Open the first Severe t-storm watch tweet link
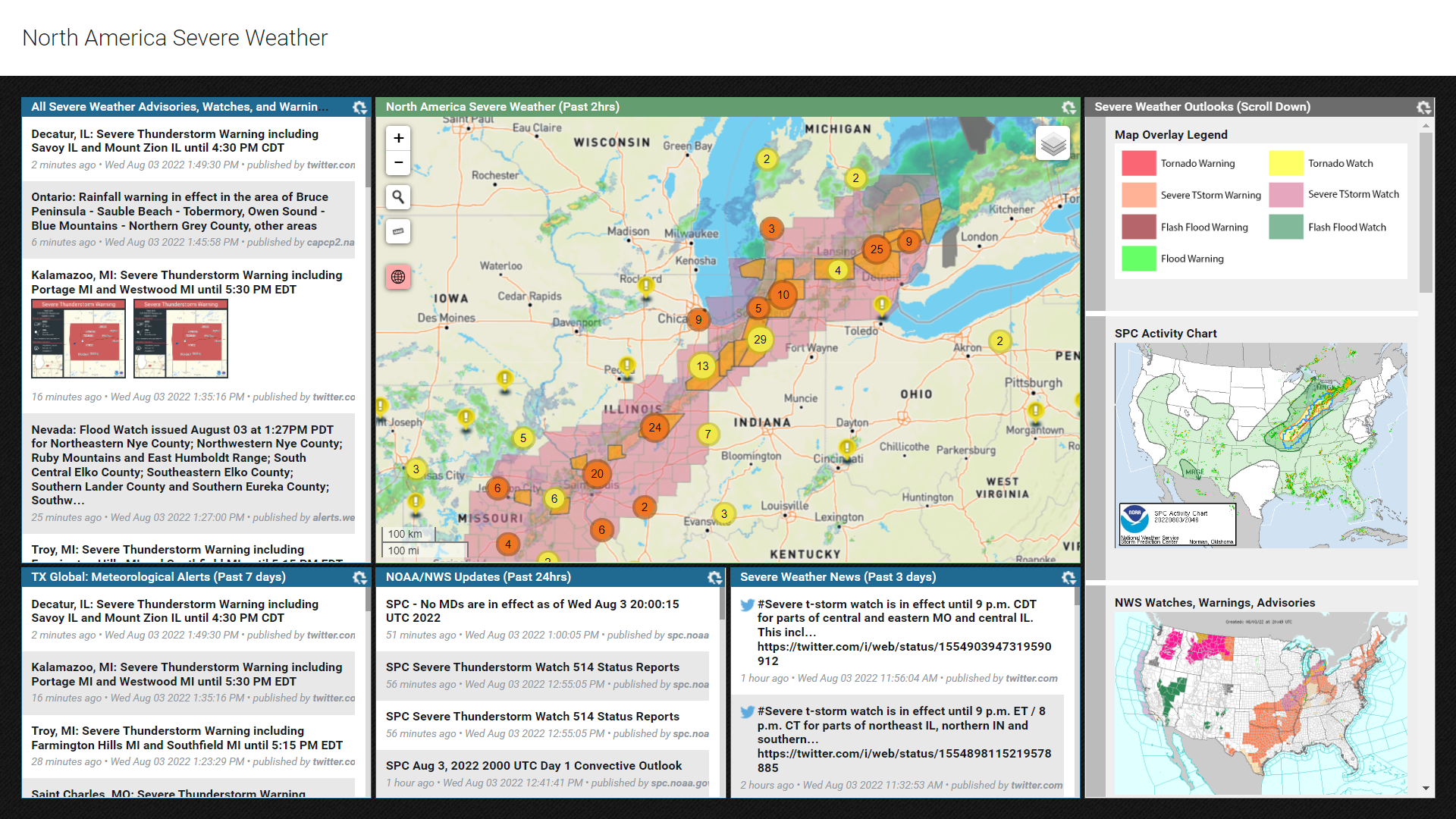The image size is (1456, 819). [904, 647]
